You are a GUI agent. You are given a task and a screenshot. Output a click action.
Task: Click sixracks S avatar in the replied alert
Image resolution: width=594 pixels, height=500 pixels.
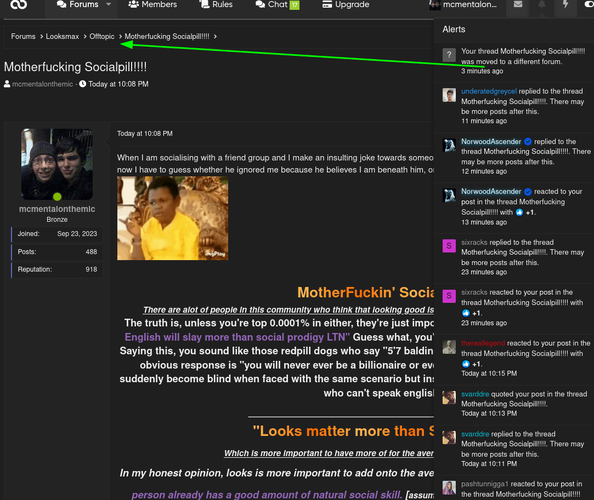coord(449,246)
